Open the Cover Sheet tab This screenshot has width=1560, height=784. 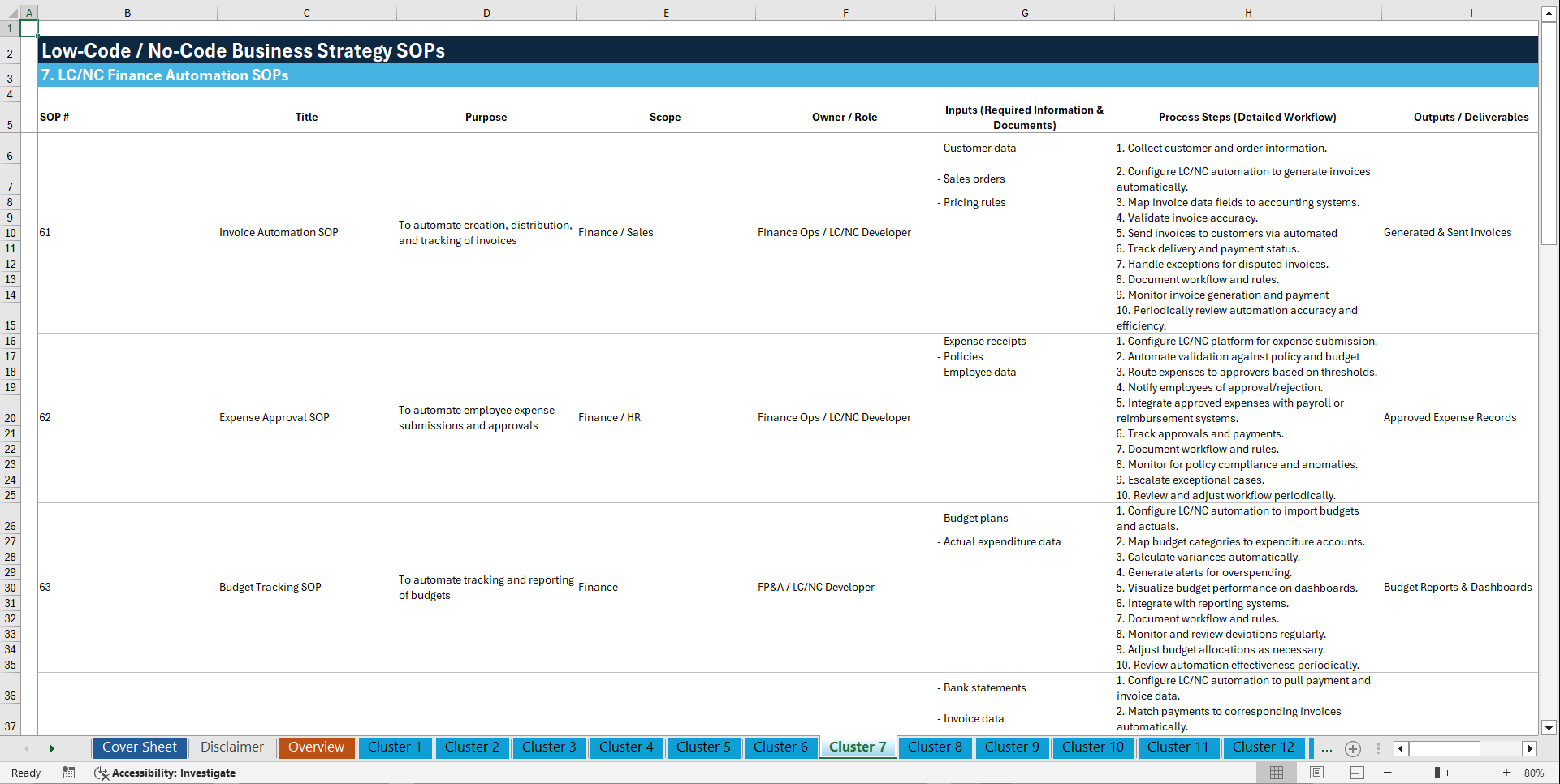[x=139, y=747]
